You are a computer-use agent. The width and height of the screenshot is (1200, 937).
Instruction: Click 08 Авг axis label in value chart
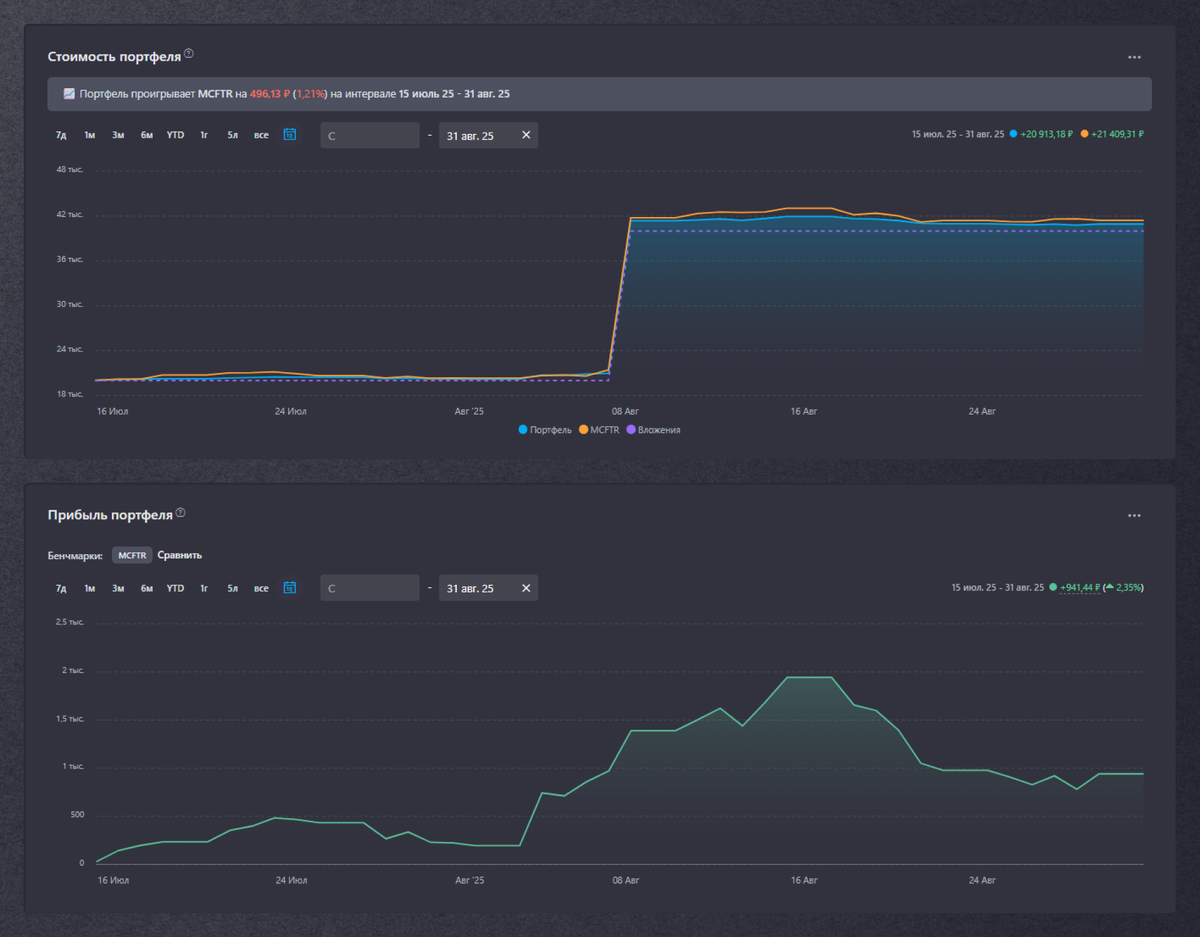point(625,411)
